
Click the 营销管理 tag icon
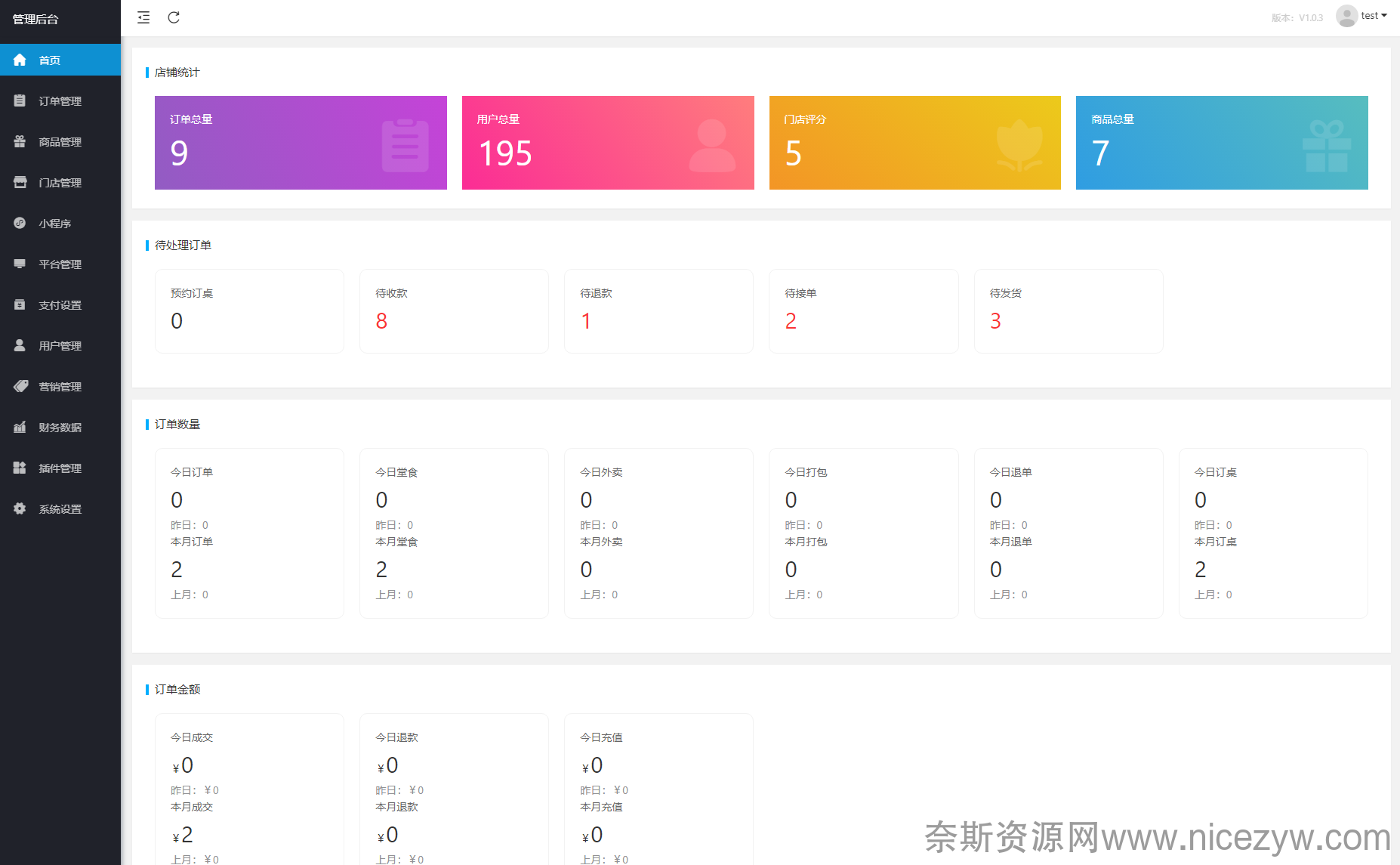point(20,386)
